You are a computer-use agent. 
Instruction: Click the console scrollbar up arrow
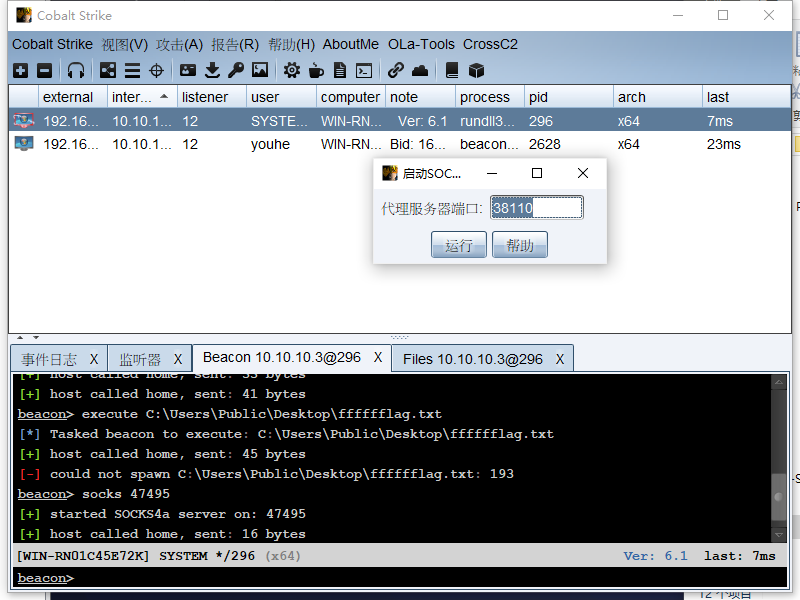pos(779,382)
